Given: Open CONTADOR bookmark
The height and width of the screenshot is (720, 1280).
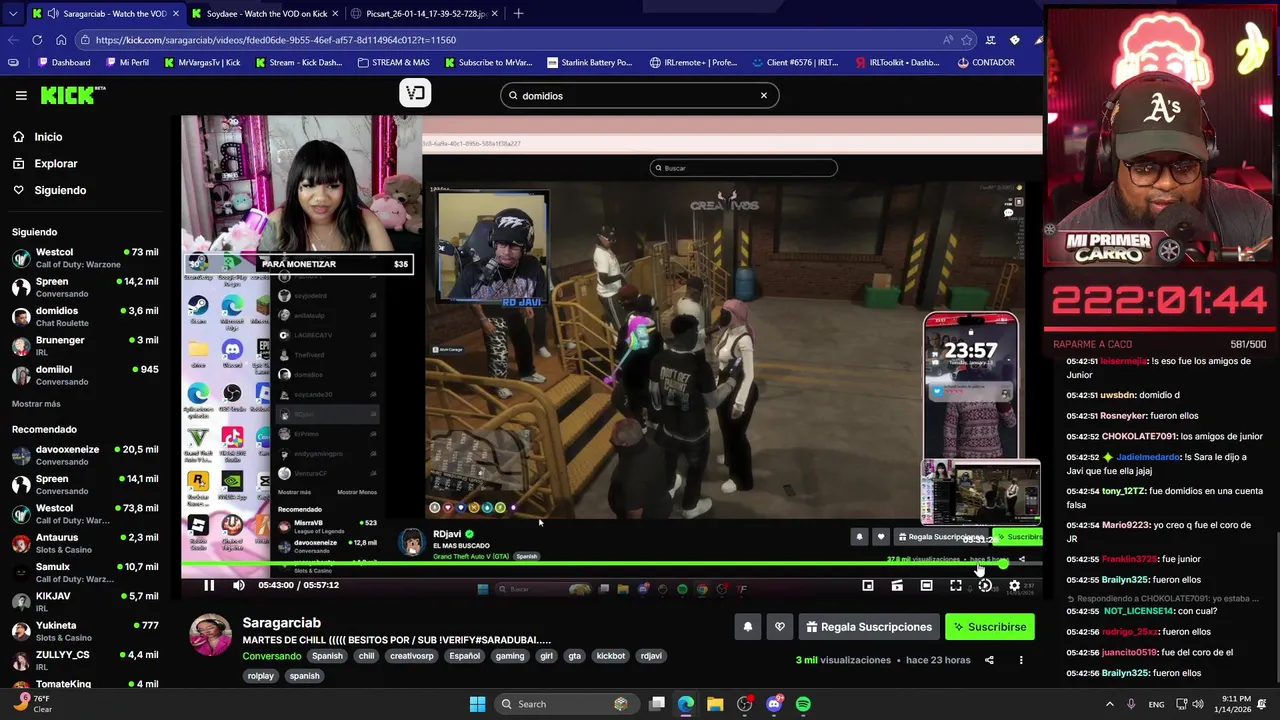Looking at the screenshot, I should 985,62.
